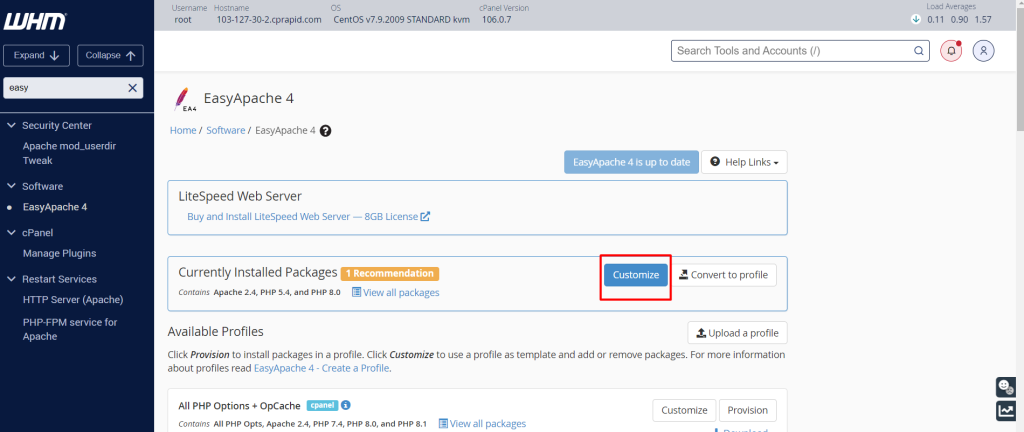Click the cpanel tag label
1024x432 pixels.
(323, 405)
